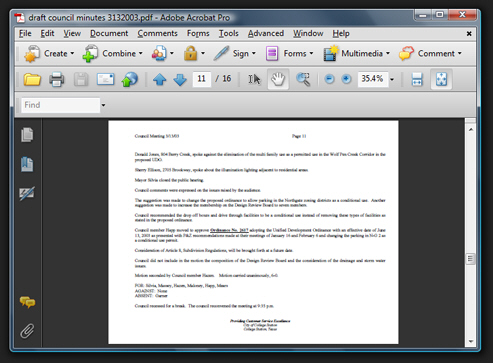Click the Sign pen icon
Viewport: 493px width, 363px height.
(221, 53)
